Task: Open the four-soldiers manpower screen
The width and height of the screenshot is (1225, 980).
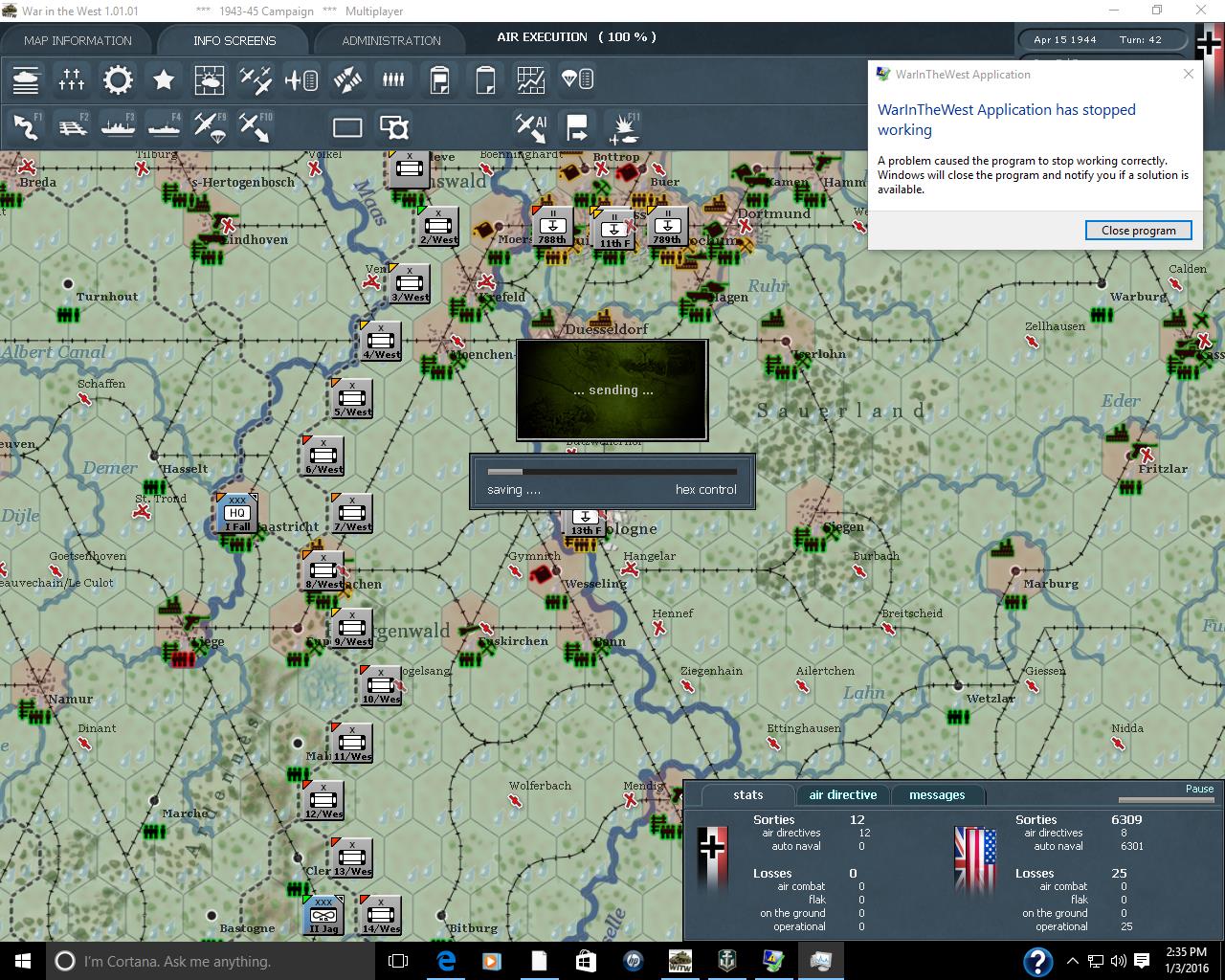Action: [x=393, y=79]
